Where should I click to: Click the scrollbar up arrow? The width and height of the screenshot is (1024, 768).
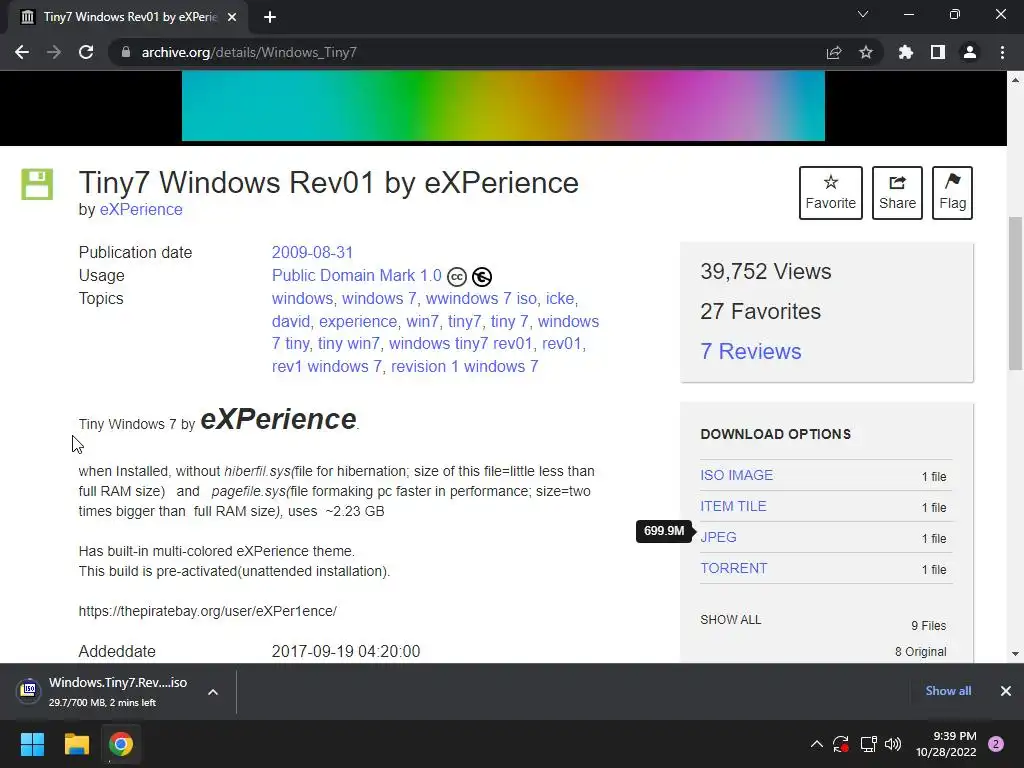[x=1015, y=80]
